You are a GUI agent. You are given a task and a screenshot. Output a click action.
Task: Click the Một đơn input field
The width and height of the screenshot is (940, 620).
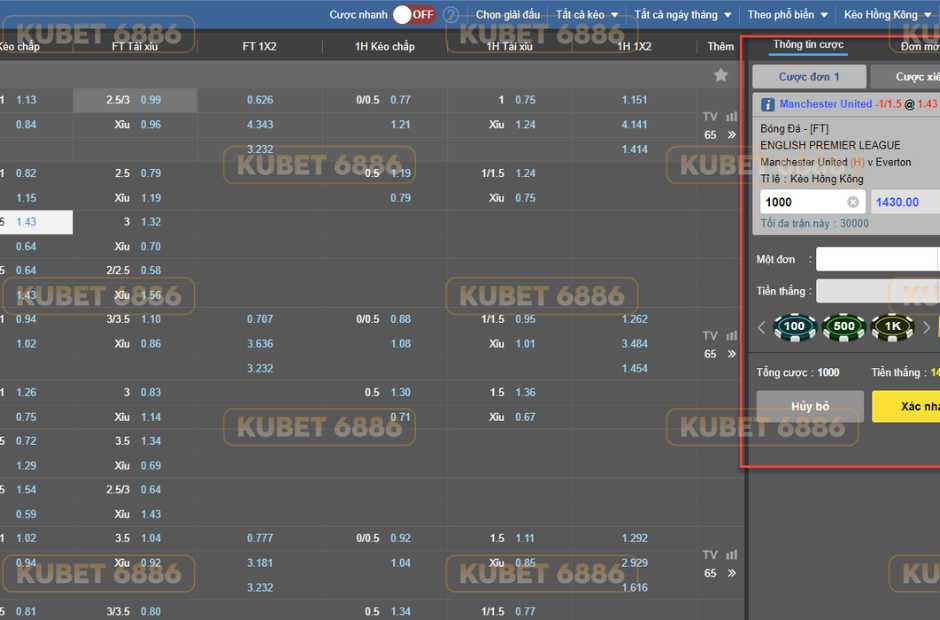coord(877,260)
